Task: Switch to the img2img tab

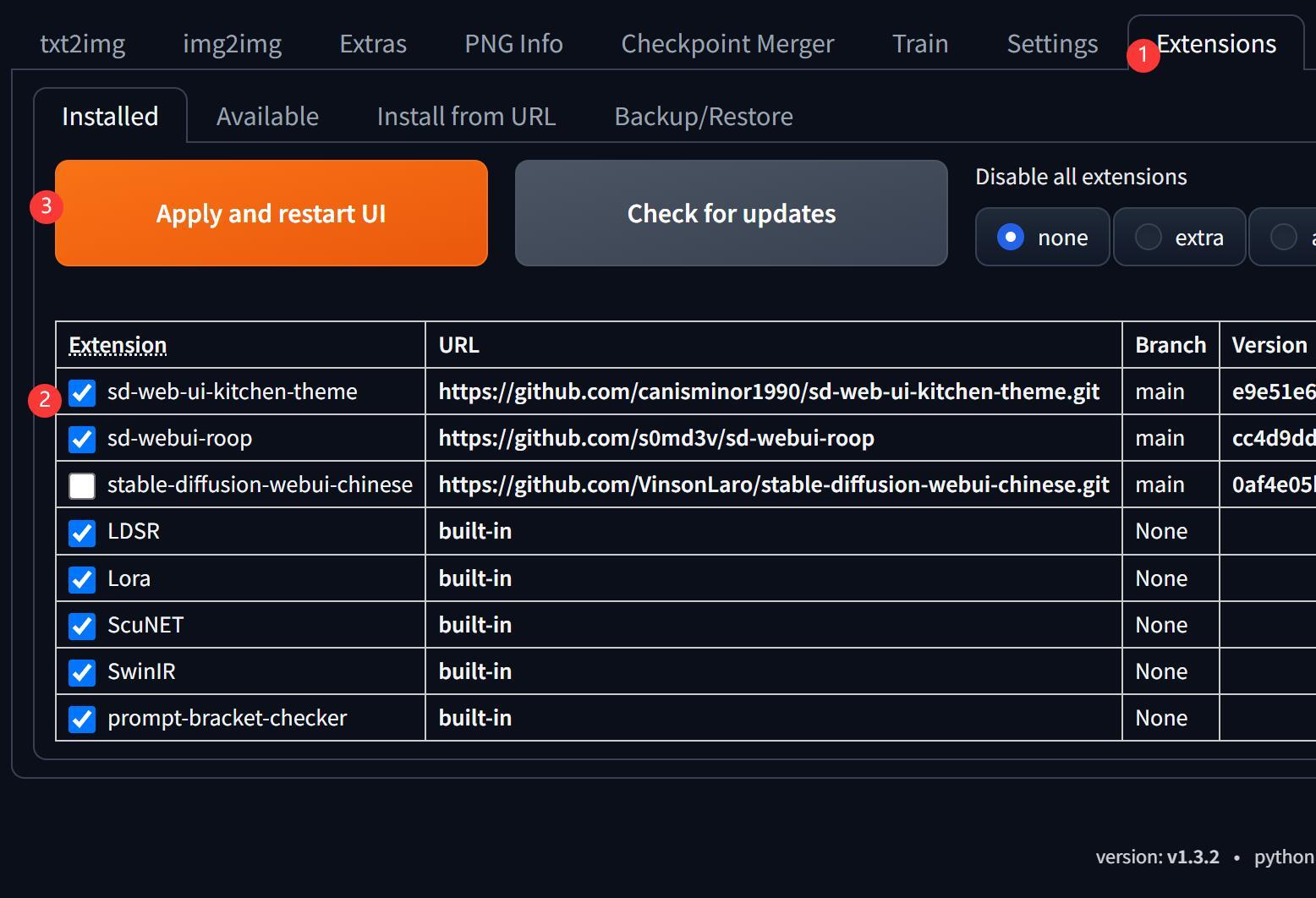Action: (233, 44)
